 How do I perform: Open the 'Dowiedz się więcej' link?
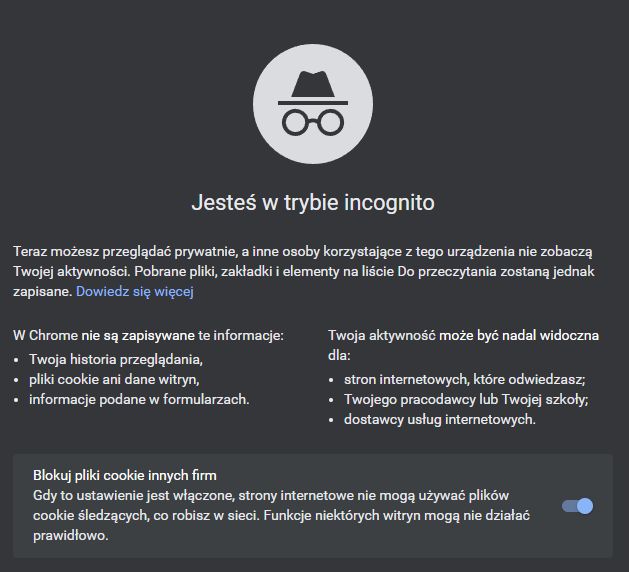[x=135, y=292]
